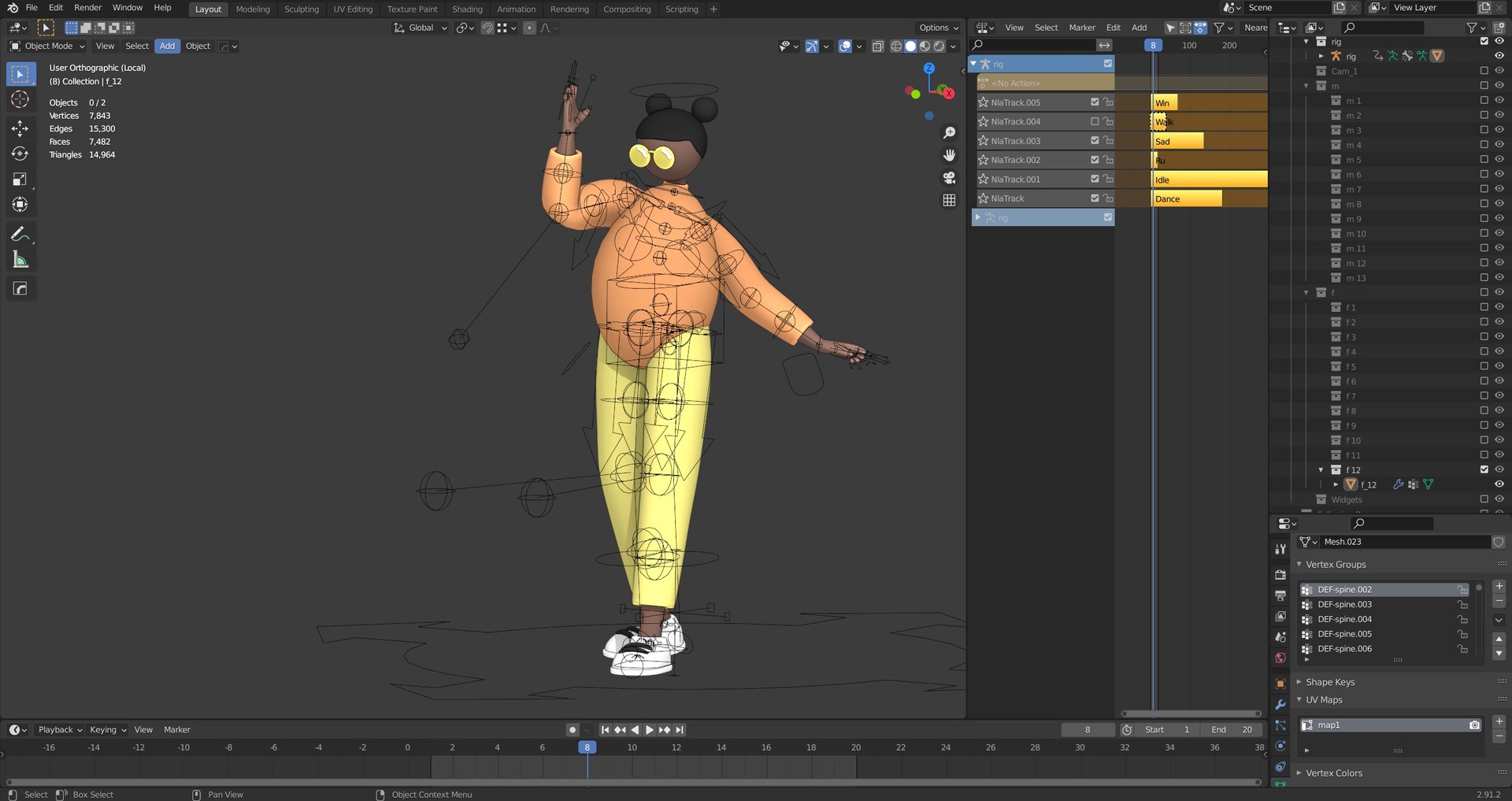
Task: Toggle visibility of f_12 object
Action: [x=1499, y=484]
